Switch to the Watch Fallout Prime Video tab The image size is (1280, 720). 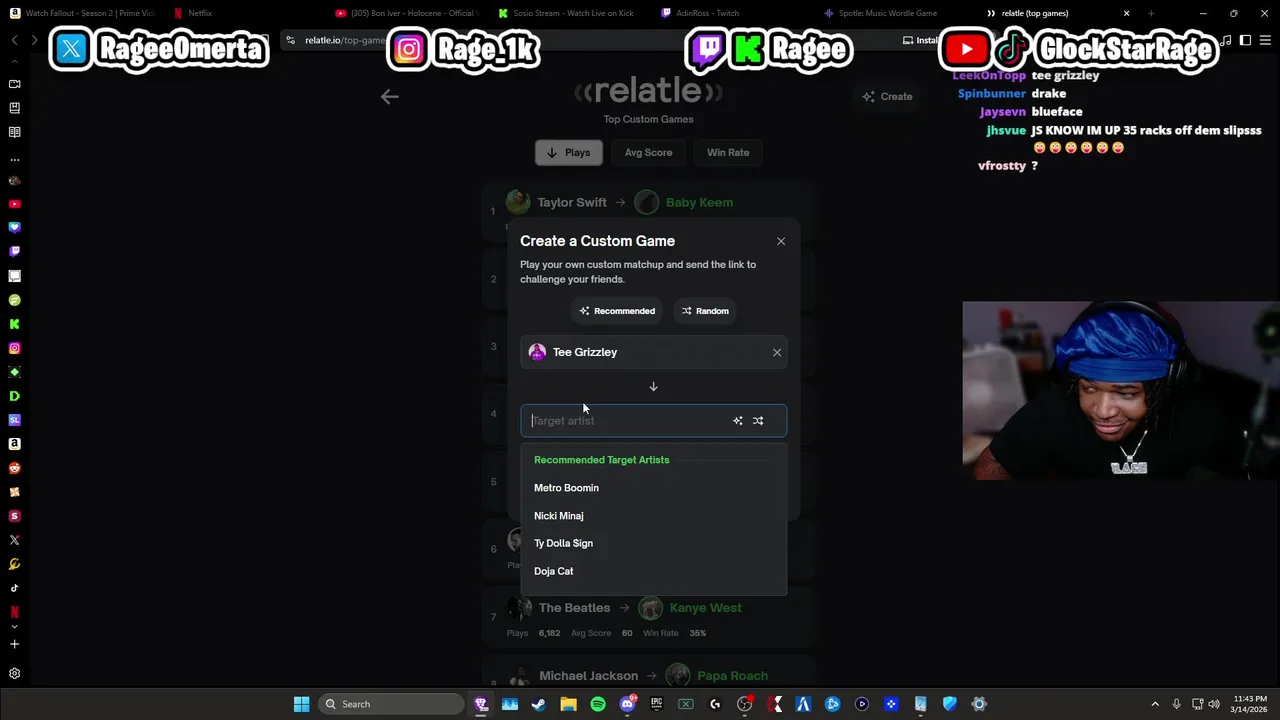82,13
